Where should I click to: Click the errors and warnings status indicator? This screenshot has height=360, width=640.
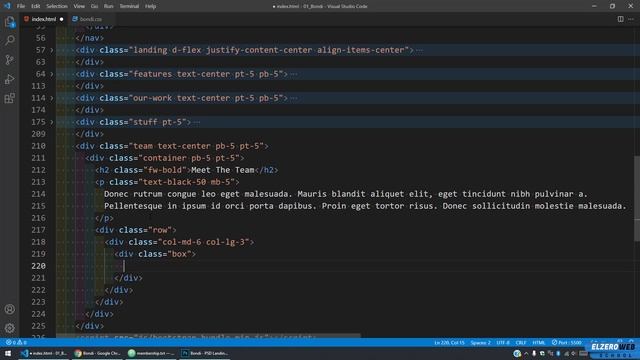[16, 342]
